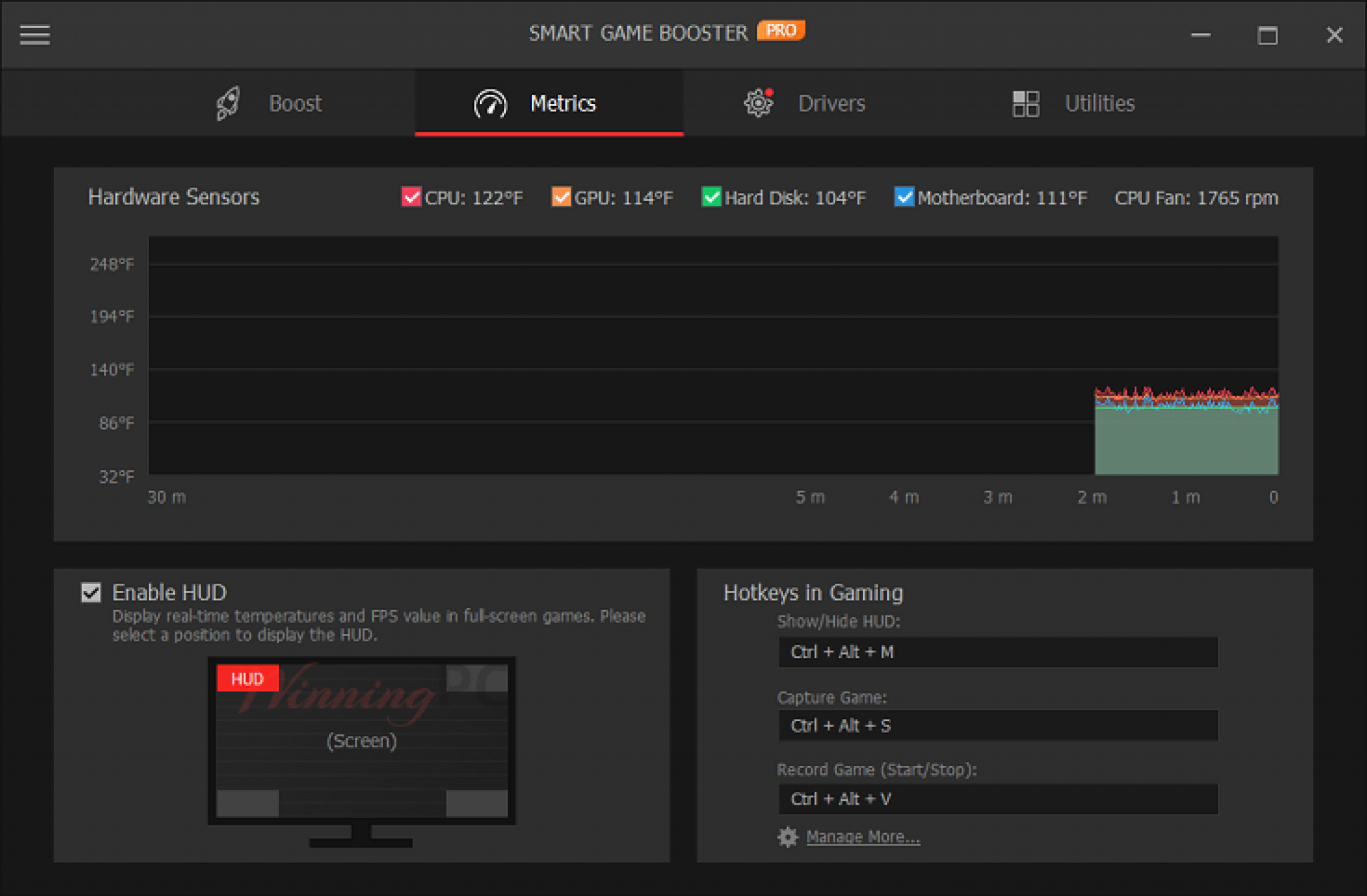
Task: Open the hamburger main menu
Action: click(x=35, y=35)
